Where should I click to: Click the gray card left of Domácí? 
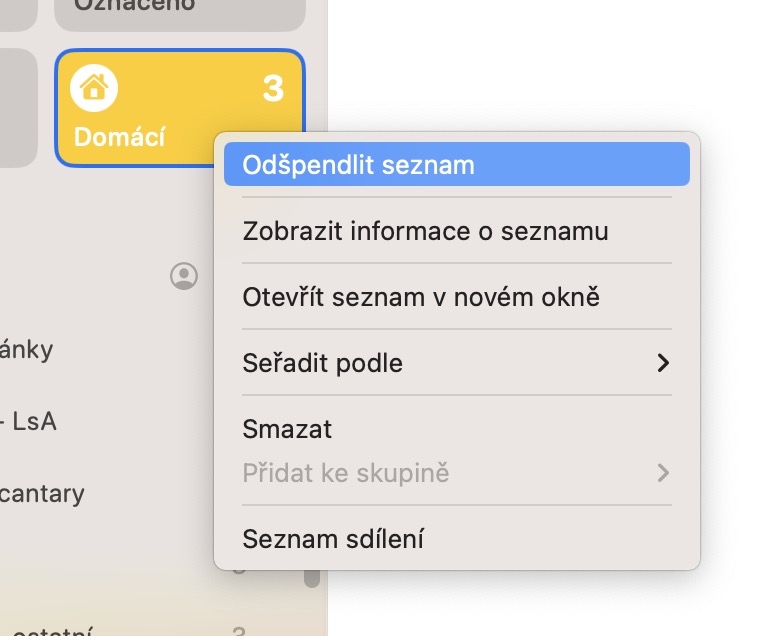18,107
